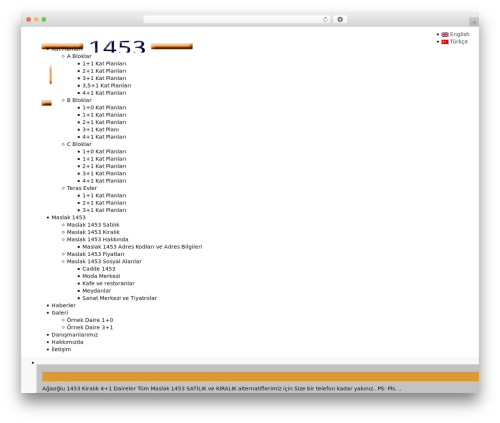Open 3,5+1 Kat Planları link

pos(107,86)
